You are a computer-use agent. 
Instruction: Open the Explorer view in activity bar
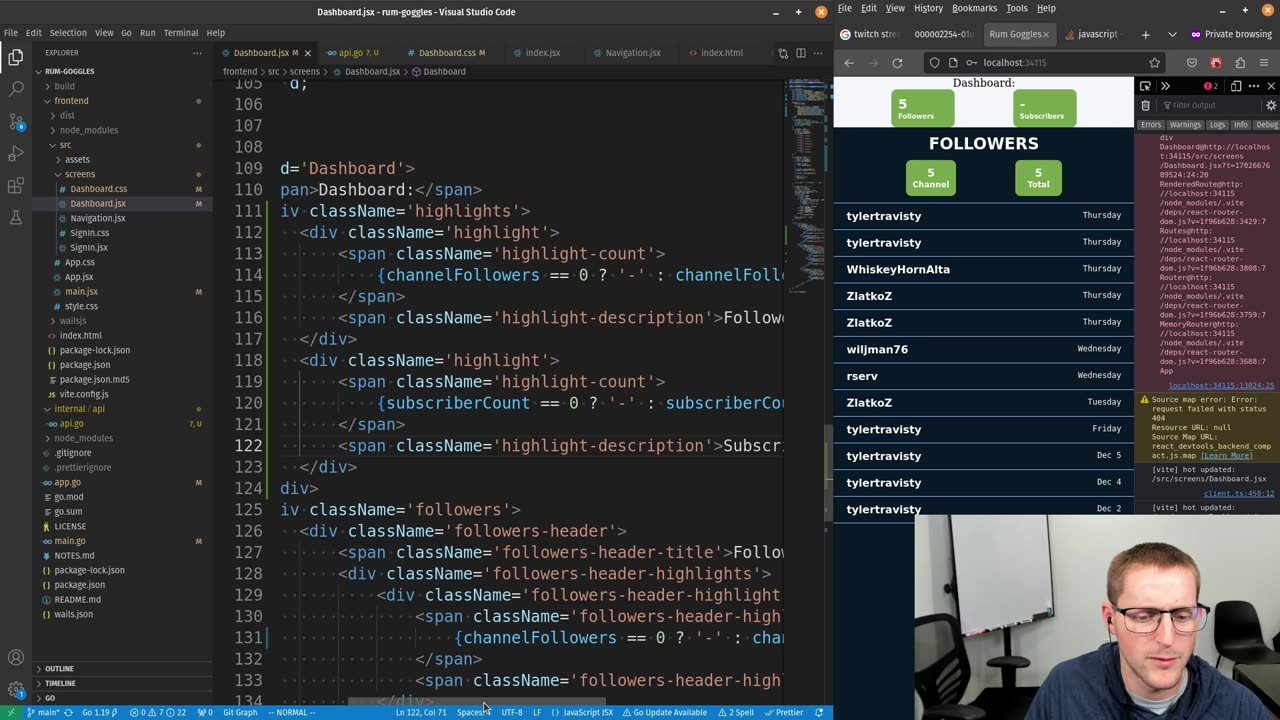coord(16,57)
